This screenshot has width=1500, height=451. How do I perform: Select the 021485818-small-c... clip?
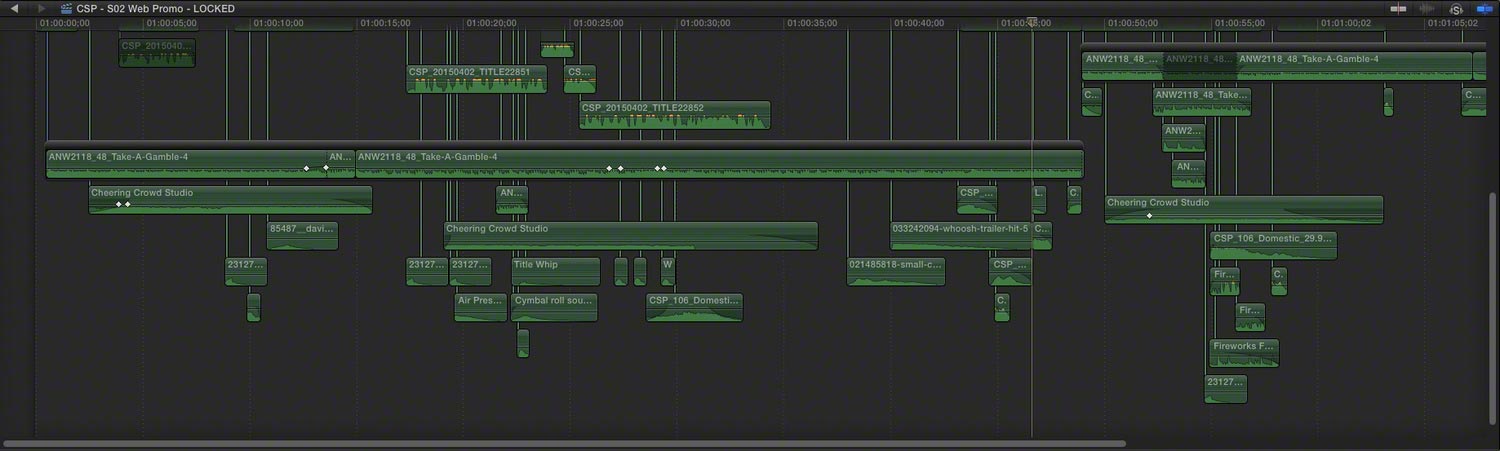point(896,271)
